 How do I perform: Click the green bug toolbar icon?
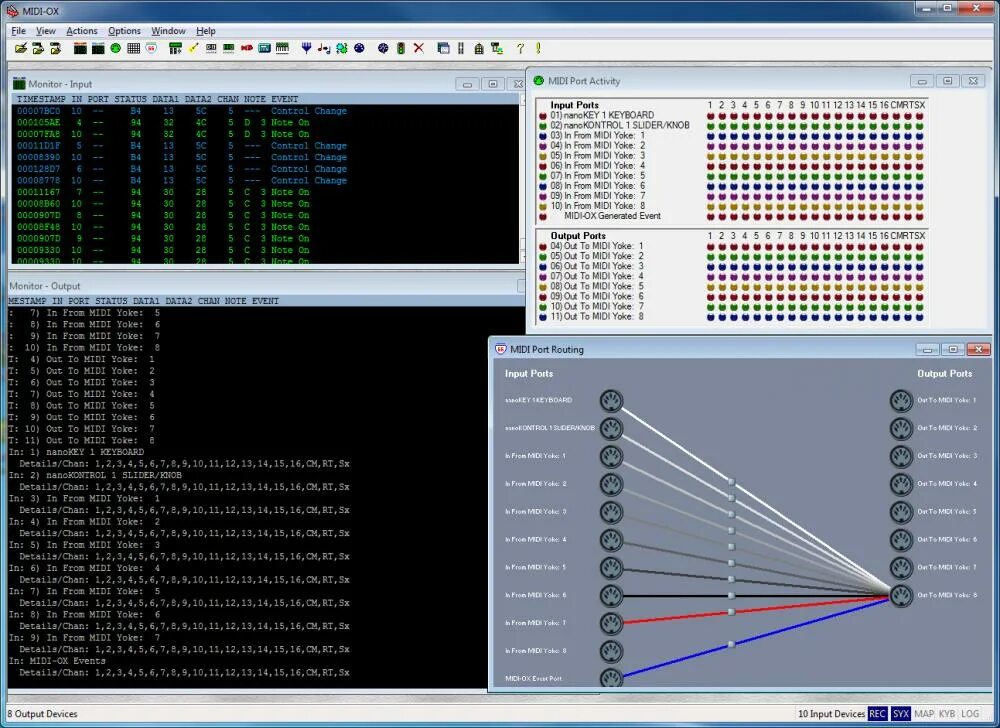pos(342,48)
